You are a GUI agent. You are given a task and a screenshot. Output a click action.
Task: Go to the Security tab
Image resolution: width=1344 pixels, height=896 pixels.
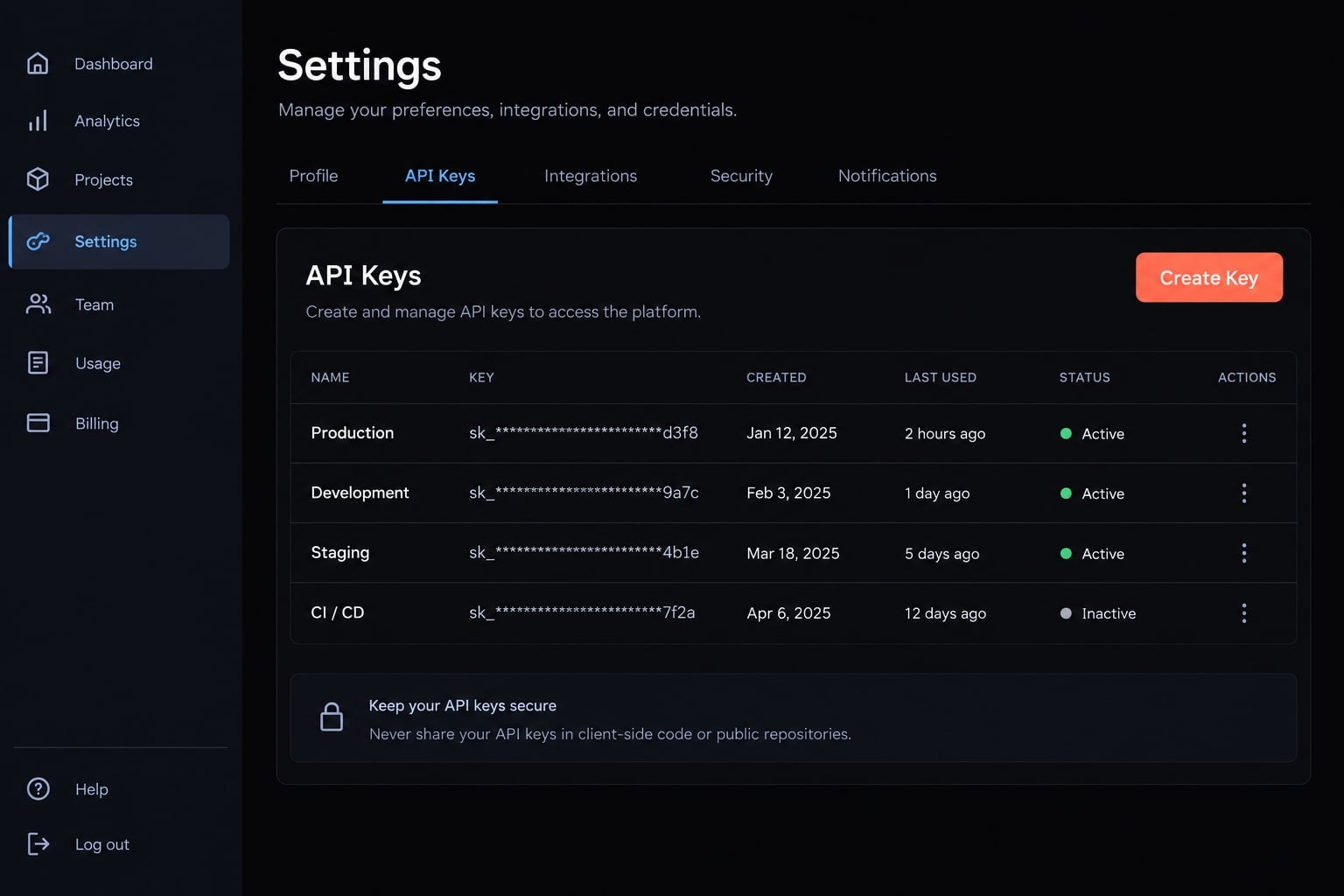[x=741, y=176]
